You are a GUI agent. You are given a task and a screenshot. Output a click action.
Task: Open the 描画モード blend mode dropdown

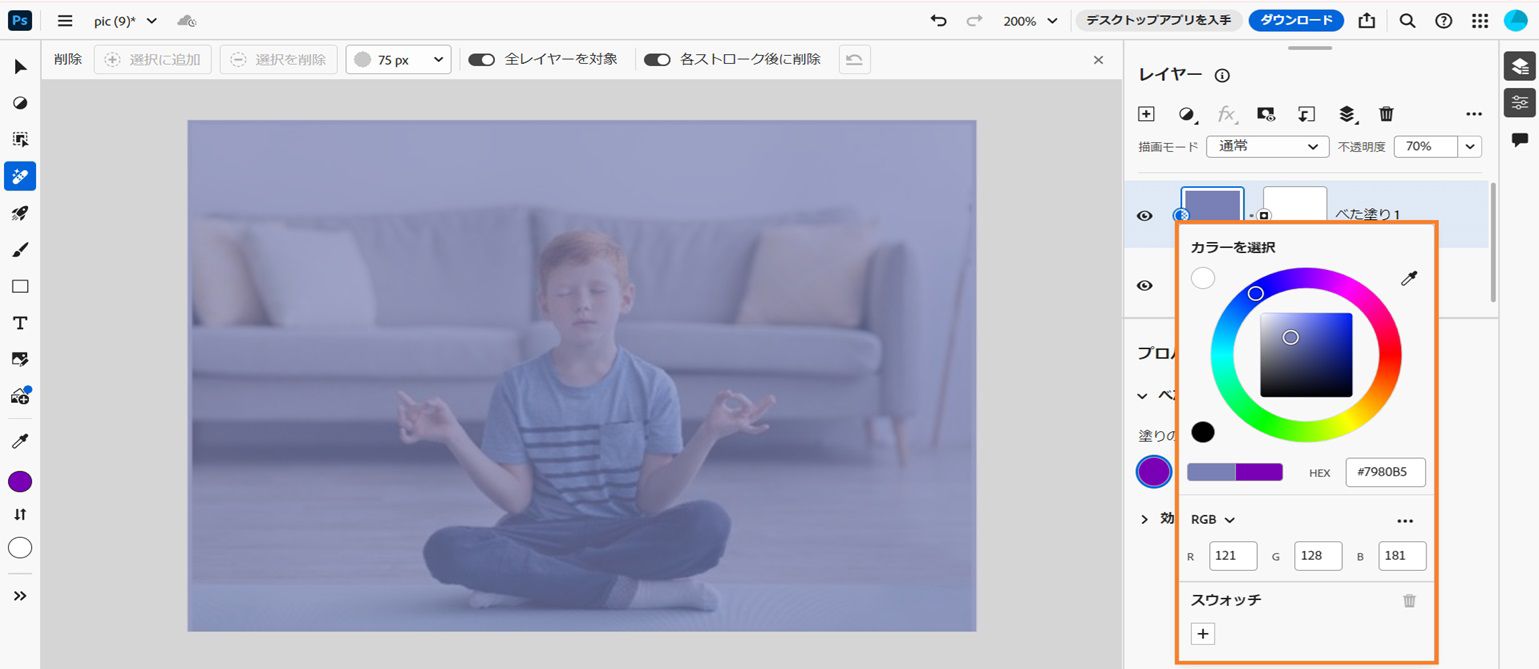pos(1267,146)
